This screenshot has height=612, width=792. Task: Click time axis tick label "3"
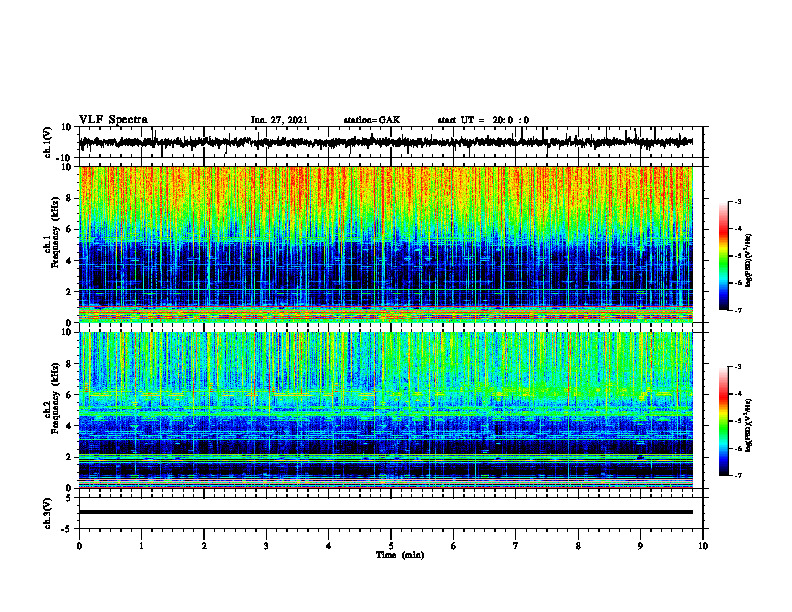tap(266, 546)
